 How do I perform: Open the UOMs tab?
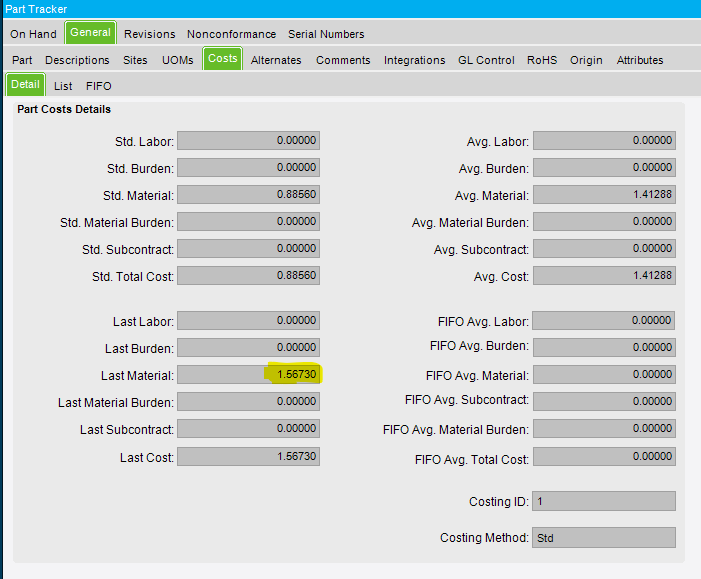(x=177, y=60)
